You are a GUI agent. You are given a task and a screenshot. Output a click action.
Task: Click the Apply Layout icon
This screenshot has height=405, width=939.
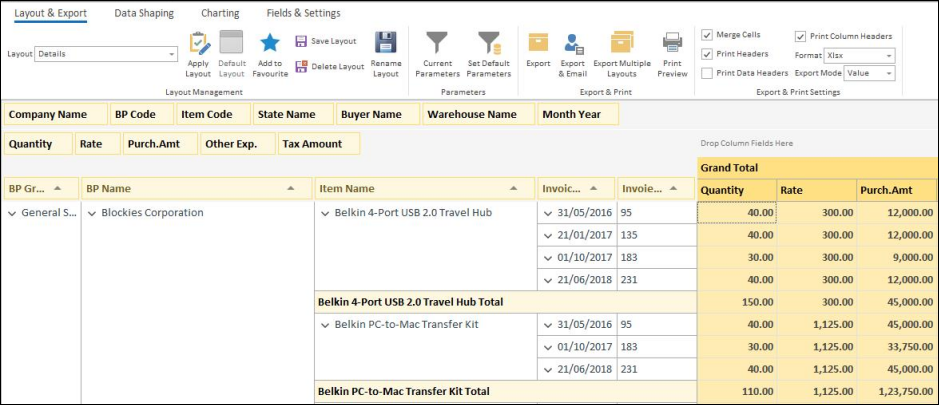tap(198, 44)
